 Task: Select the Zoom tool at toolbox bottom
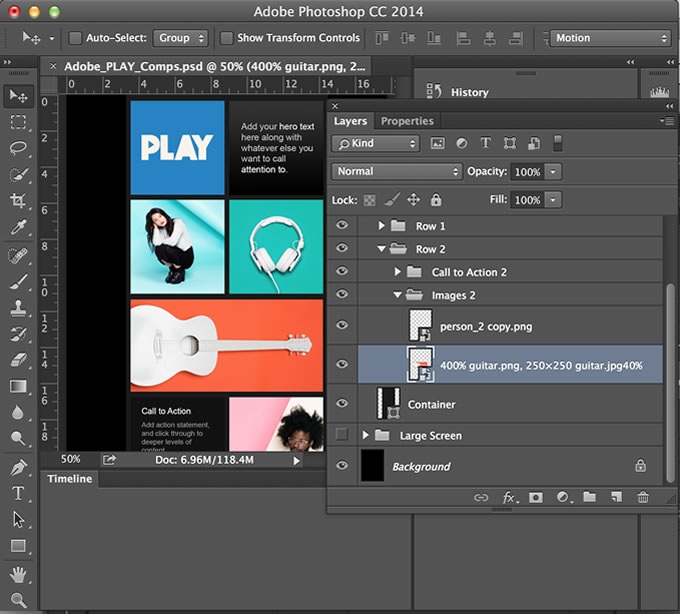coord(18,601)
